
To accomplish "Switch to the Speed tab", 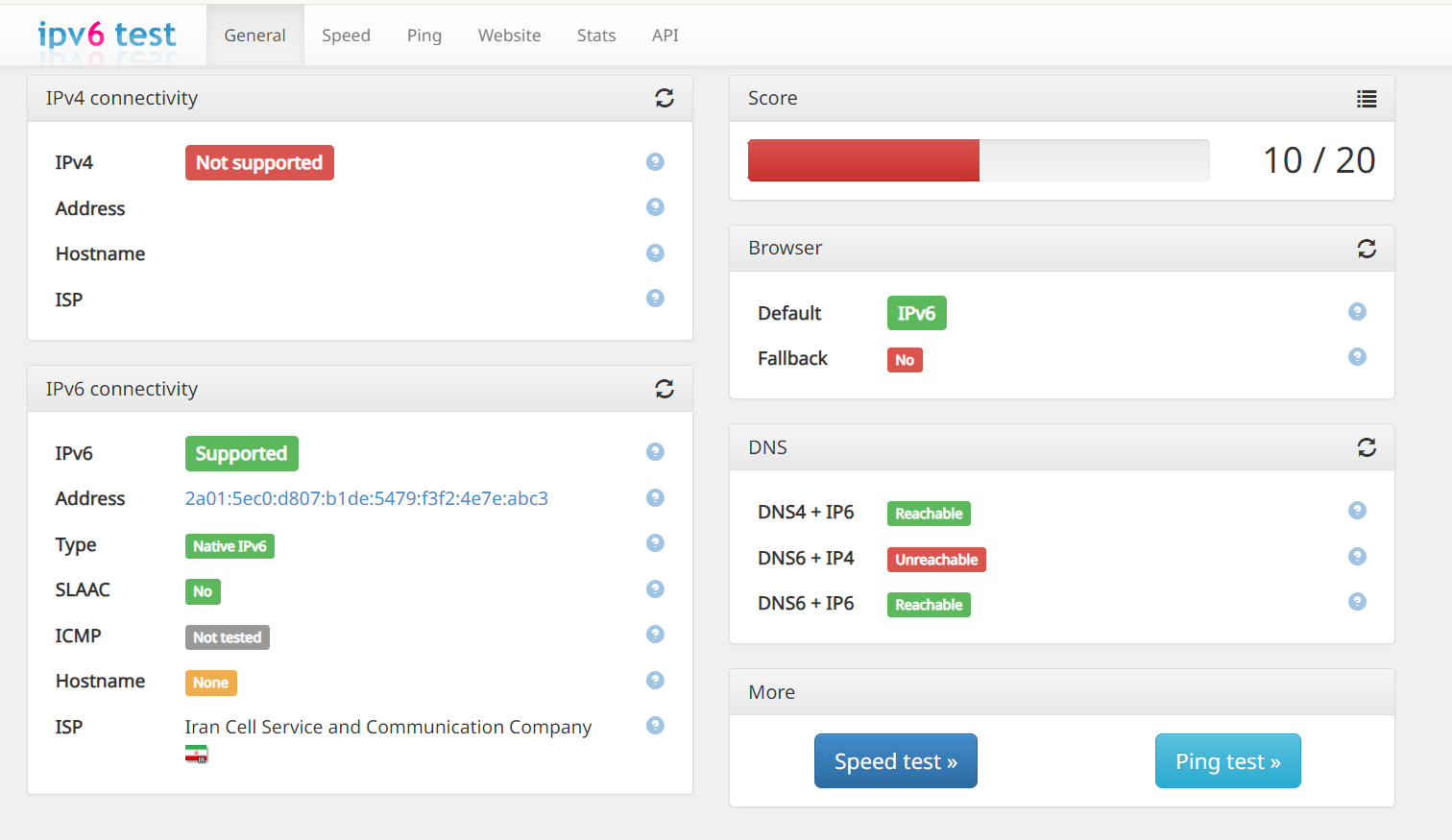I will [346, 36].
